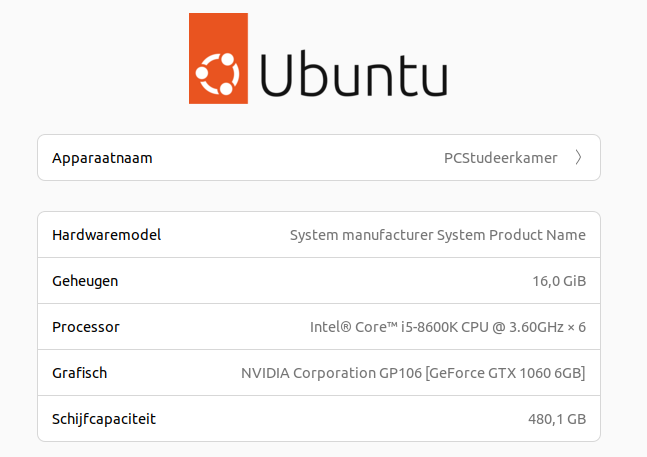This screenshot has width=647, height=457.
Task: Click the Geheugen row
Action: (319, 281)
